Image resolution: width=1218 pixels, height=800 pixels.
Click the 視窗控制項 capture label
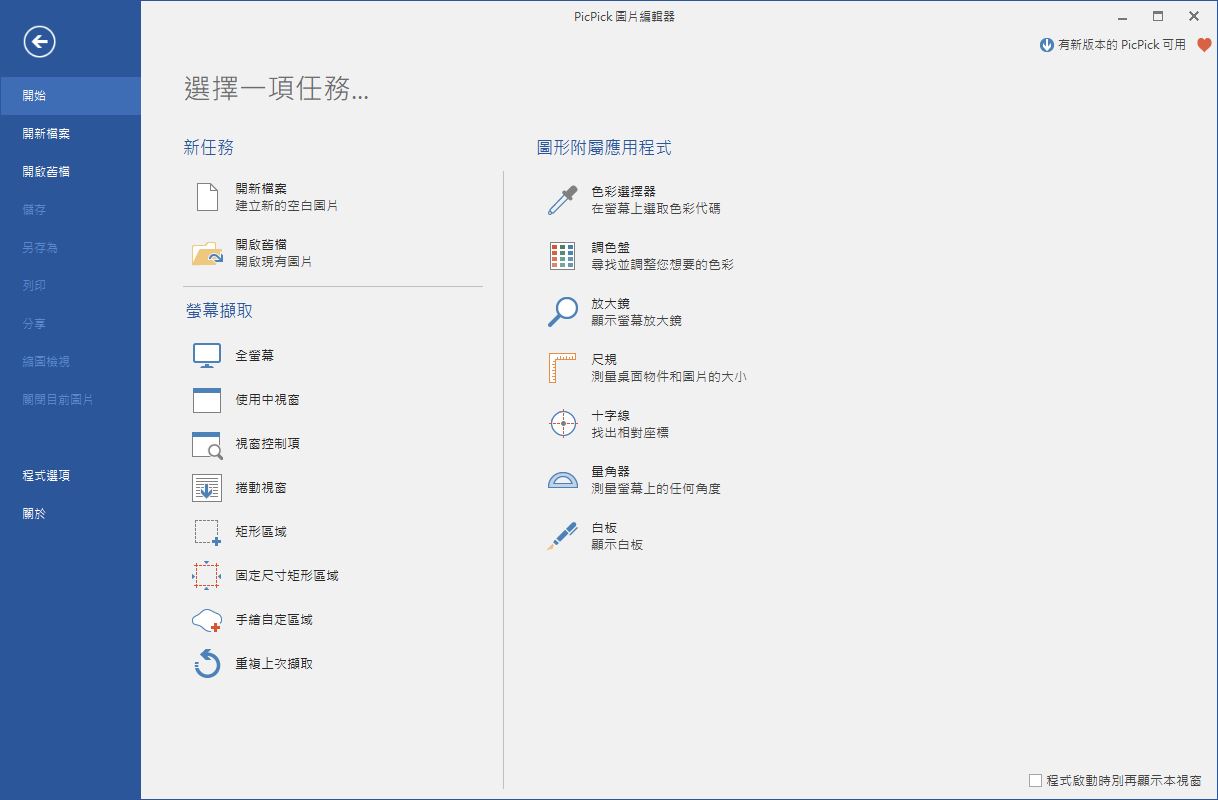268,444
